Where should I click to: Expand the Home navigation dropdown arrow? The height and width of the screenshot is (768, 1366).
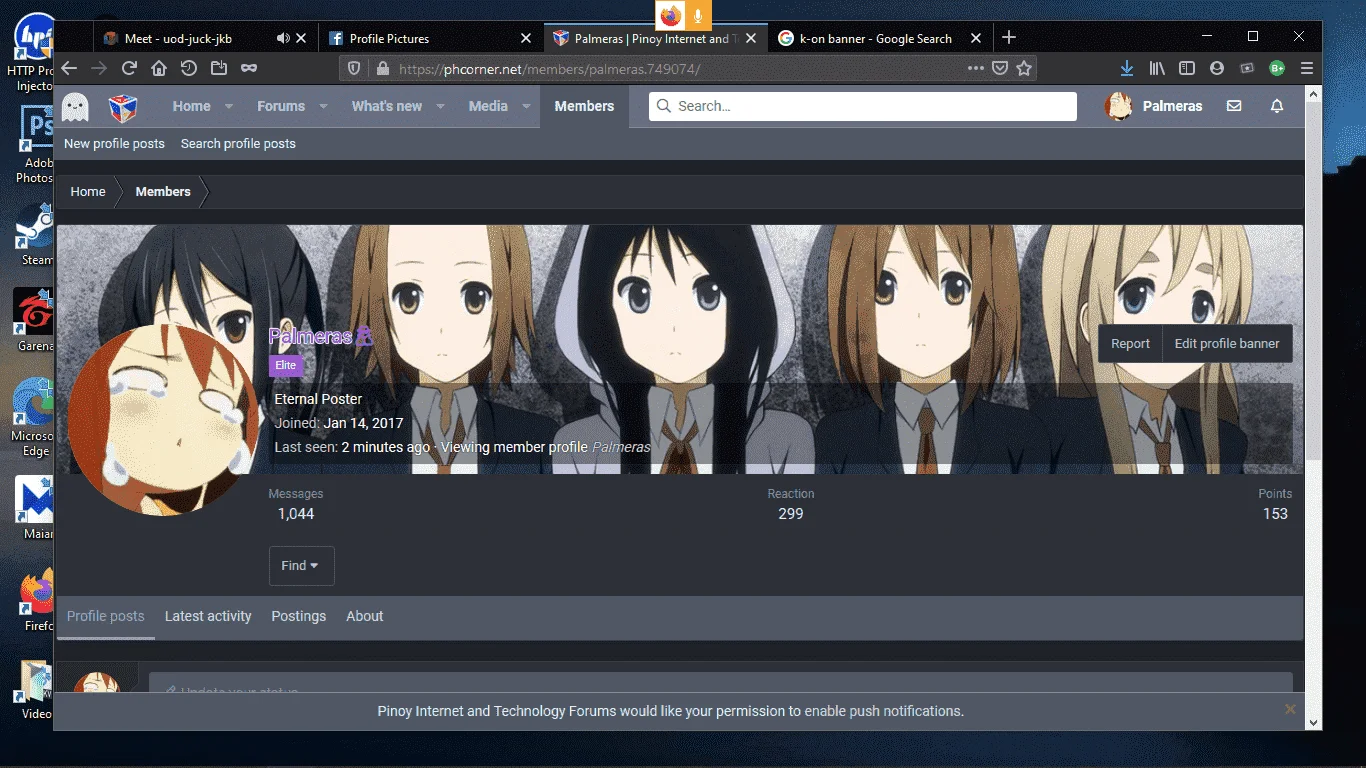[229, 106]
